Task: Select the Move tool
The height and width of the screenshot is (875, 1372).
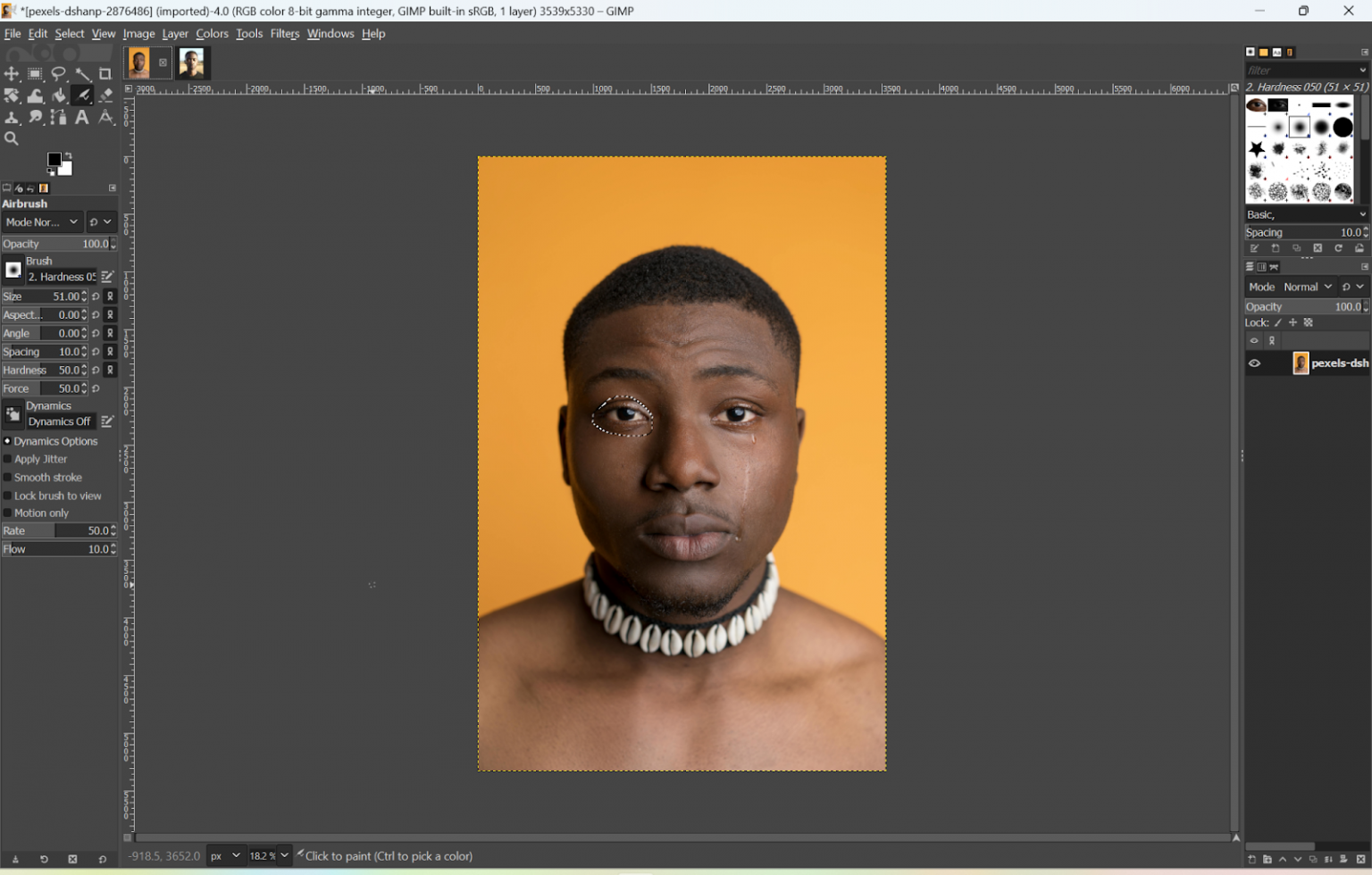Action: [12, 74]
